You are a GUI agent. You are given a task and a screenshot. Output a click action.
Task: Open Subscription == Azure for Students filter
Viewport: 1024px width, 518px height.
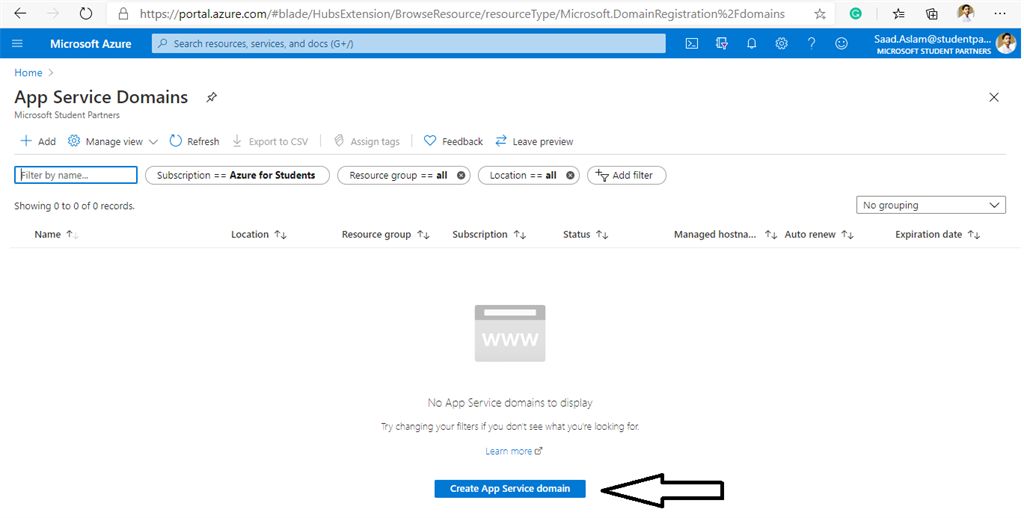tap(237, 175)
